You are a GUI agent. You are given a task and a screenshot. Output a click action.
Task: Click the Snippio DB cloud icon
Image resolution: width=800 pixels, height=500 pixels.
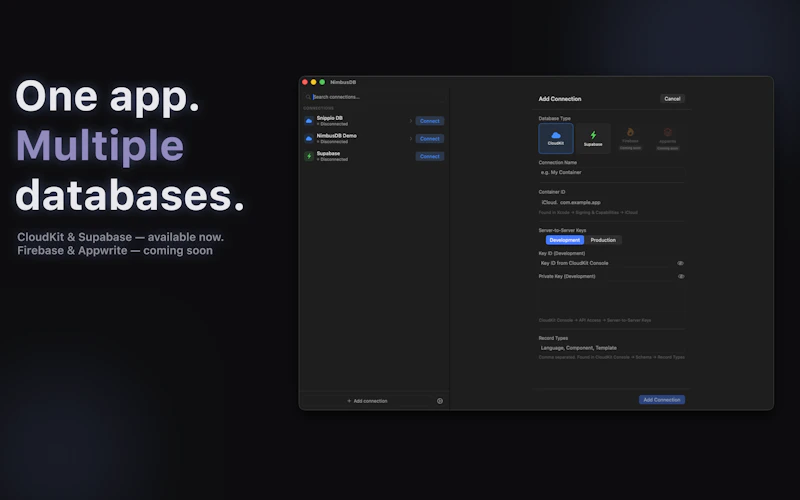(309, 121)
